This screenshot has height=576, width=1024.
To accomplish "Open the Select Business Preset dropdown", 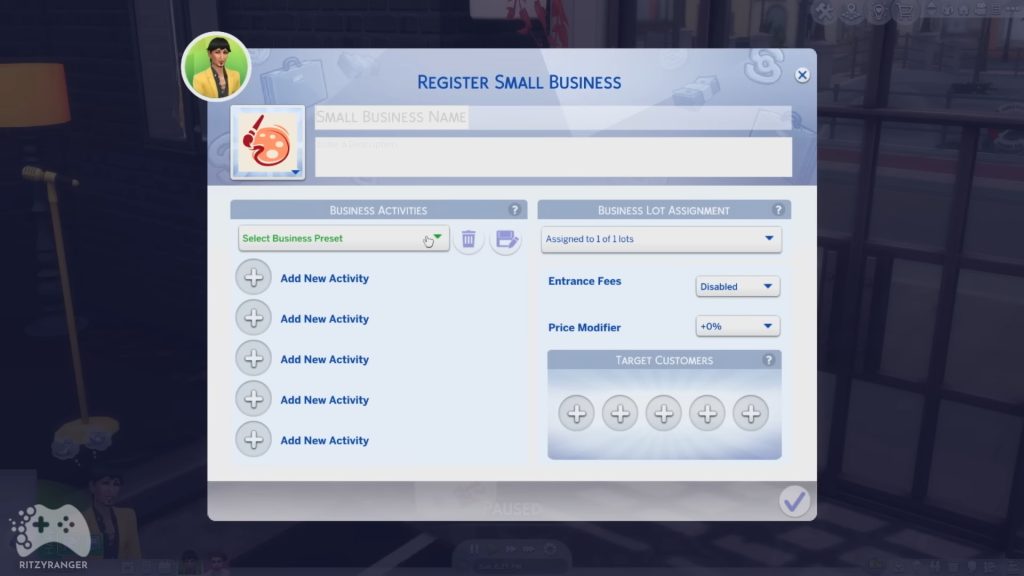I will [x=344, y=238].
